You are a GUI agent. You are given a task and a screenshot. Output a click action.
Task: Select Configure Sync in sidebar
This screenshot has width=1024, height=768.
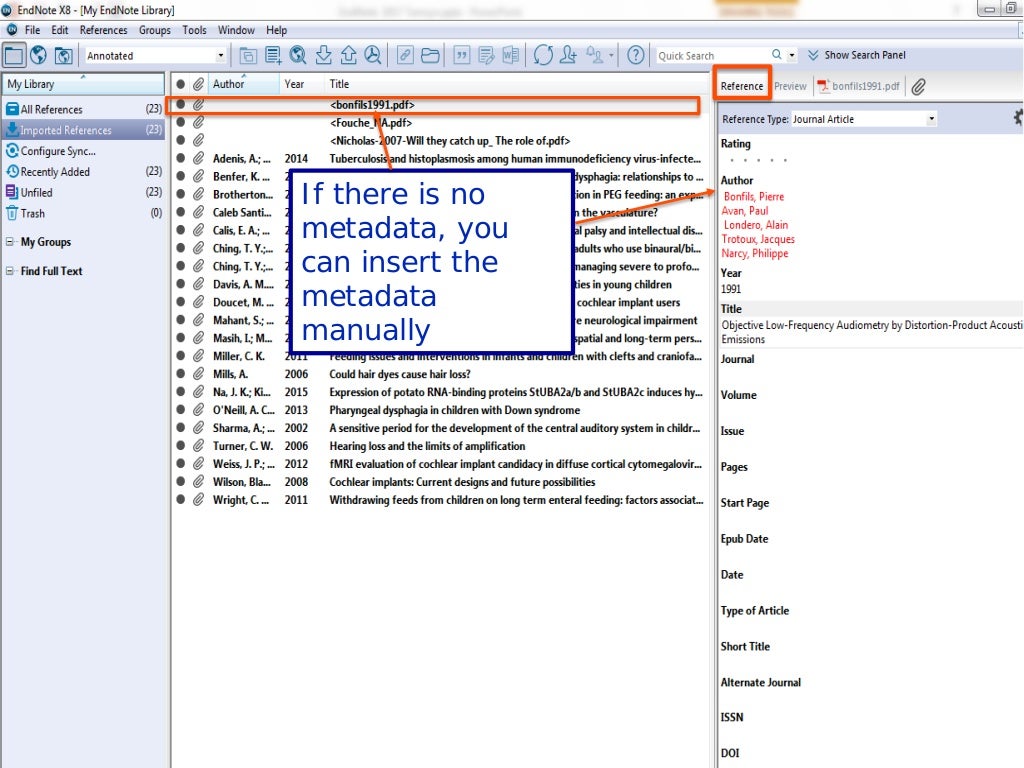(58, 151)
